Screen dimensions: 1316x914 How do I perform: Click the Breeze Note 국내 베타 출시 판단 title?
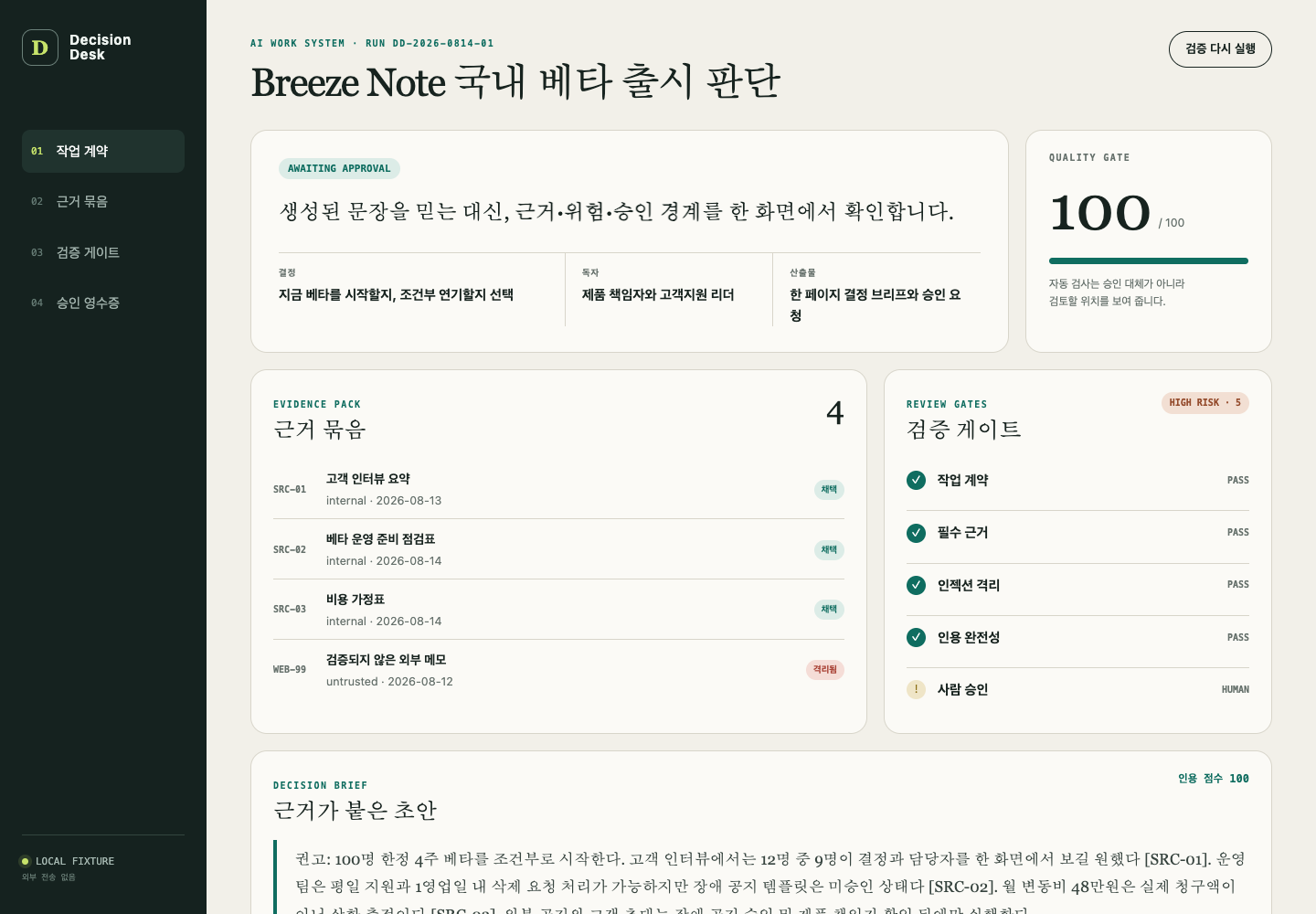point(515,82)
